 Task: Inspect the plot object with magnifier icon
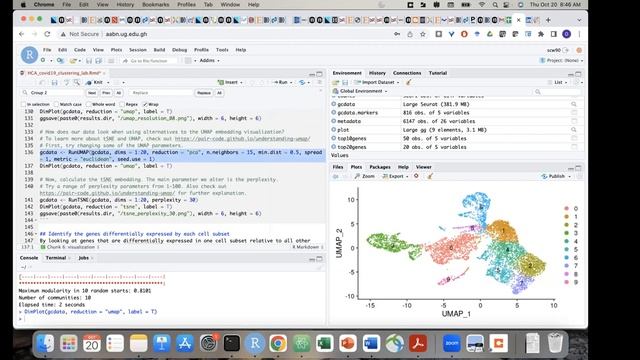point(573,130)
